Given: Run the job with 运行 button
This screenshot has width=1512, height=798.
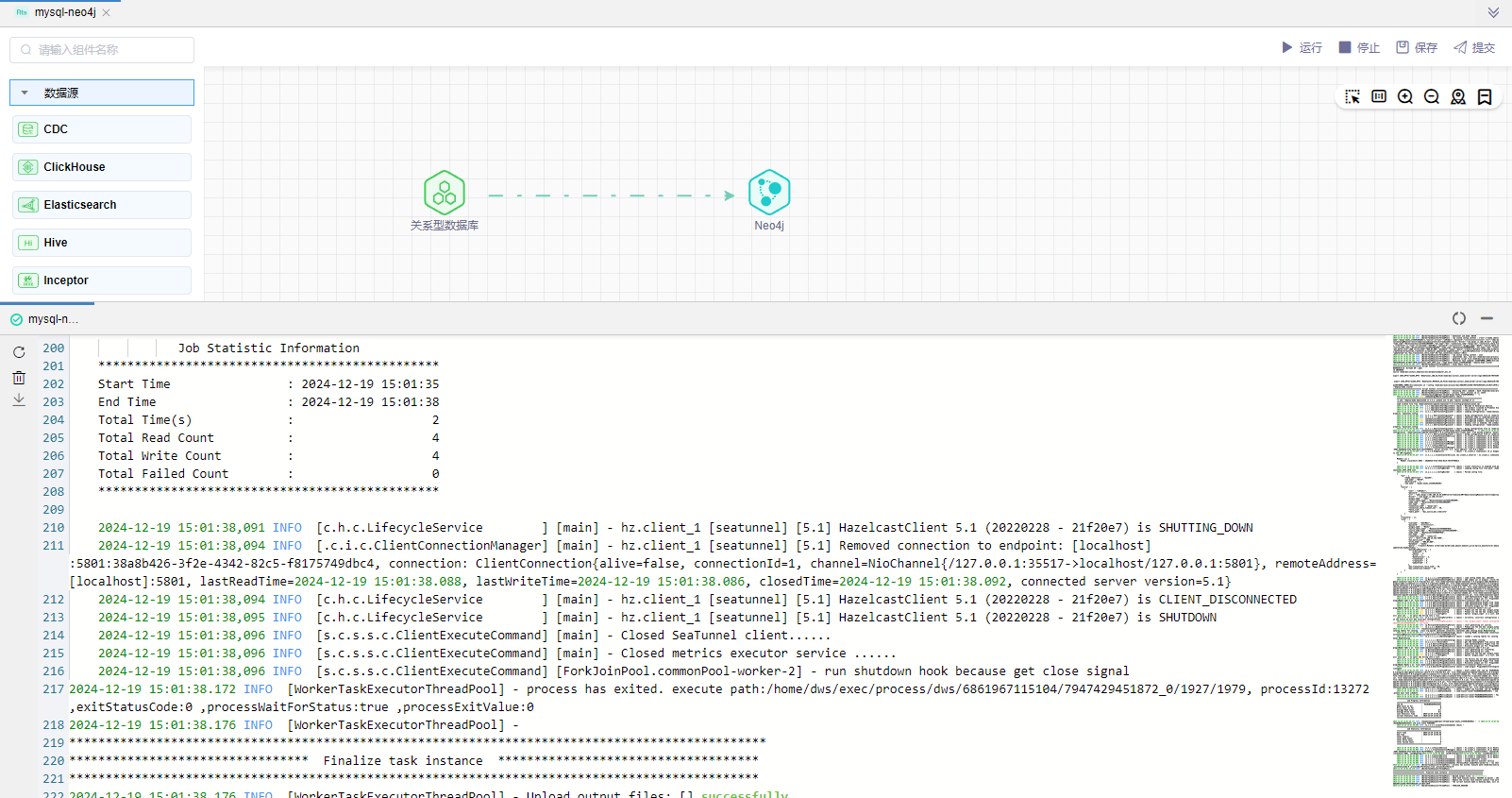Looking at the screenshot, I should click(1302, 48).
